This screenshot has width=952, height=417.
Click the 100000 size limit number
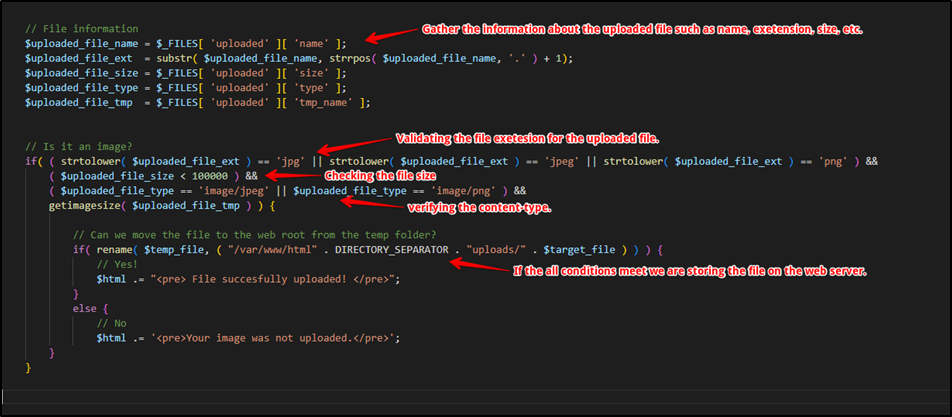click(209, 176)
